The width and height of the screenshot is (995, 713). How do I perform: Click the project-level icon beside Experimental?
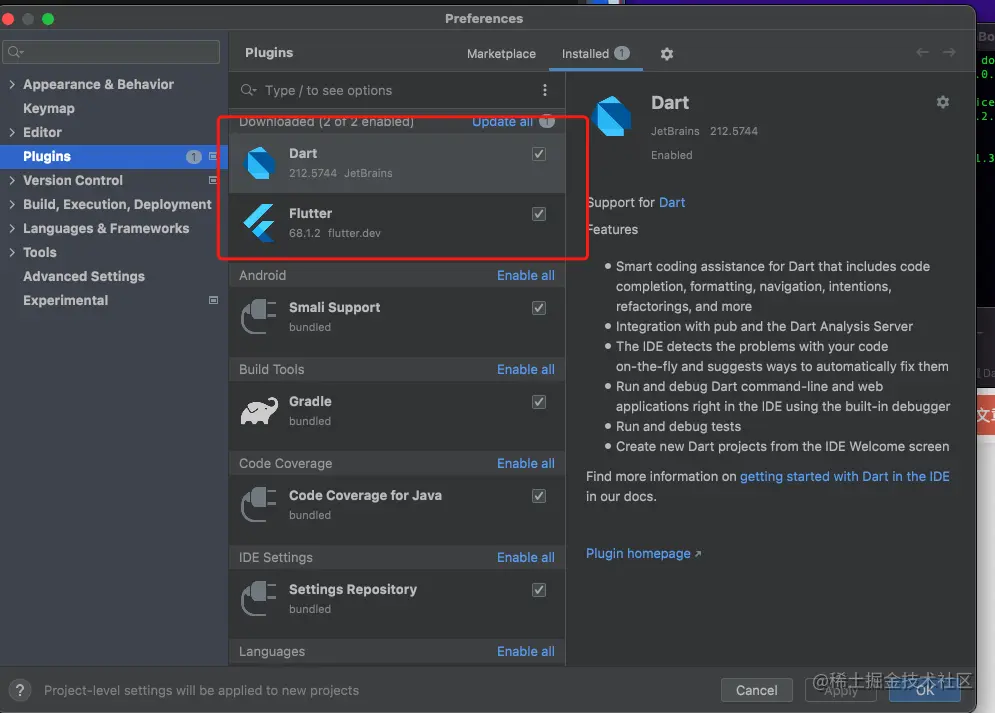[x=213, y=300]
